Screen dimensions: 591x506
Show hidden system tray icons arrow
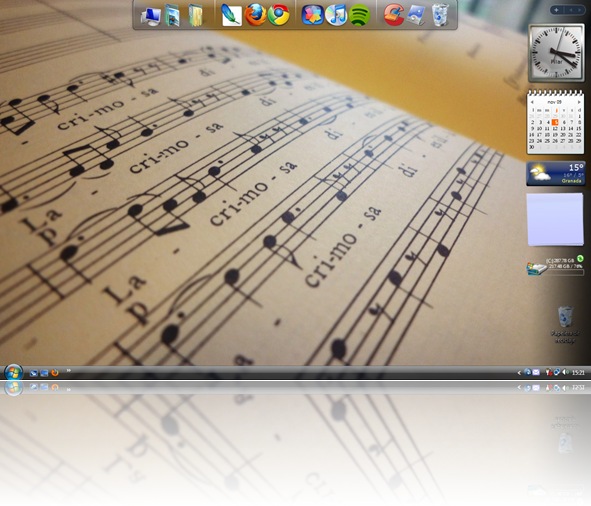[x=519, y=373]
